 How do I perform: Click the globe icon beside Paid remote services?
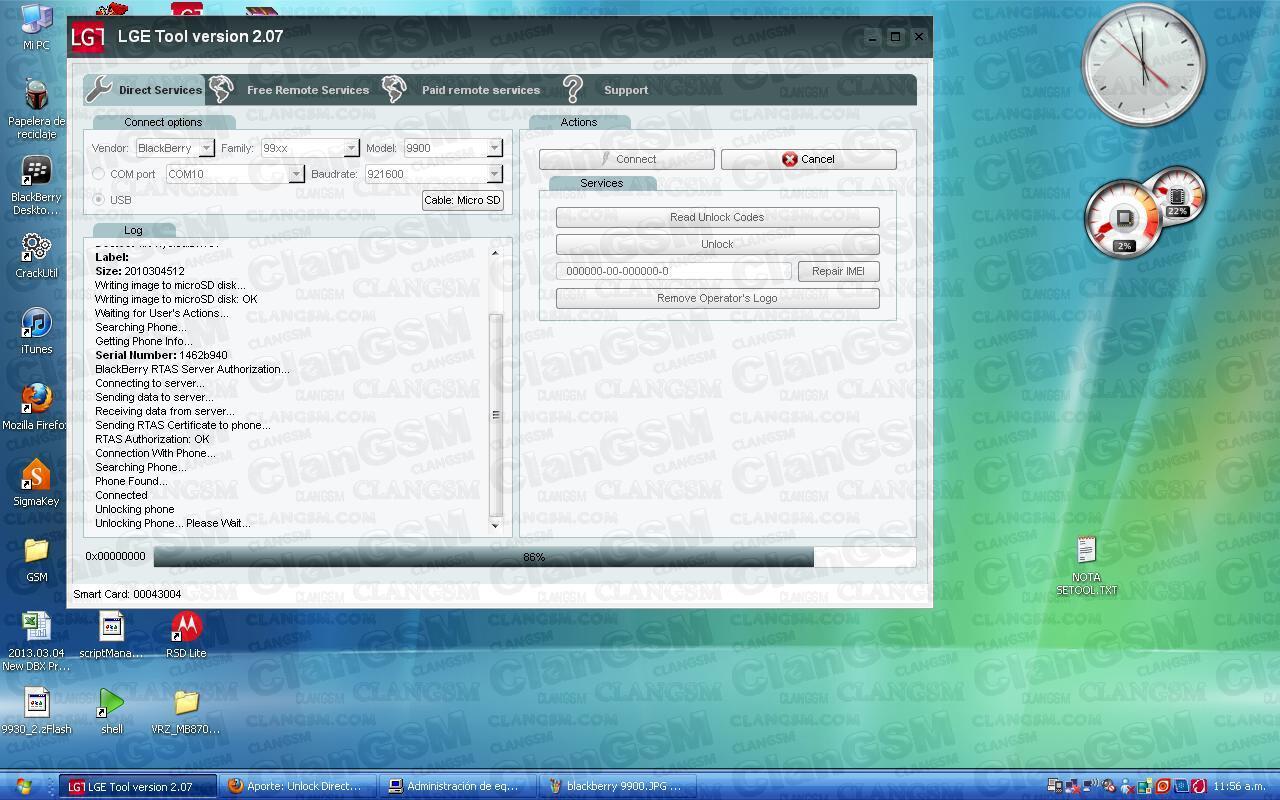coord(395,89)
